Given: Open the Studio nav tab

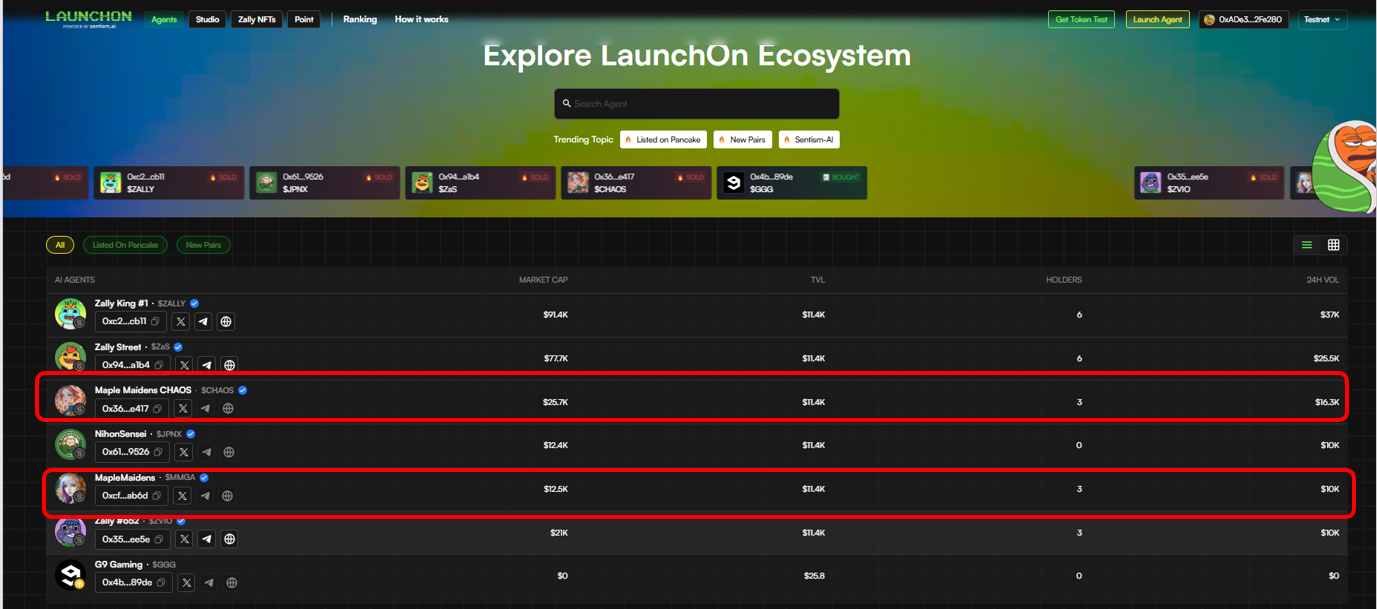Looking at the screenshot, I should pos(207,19).
